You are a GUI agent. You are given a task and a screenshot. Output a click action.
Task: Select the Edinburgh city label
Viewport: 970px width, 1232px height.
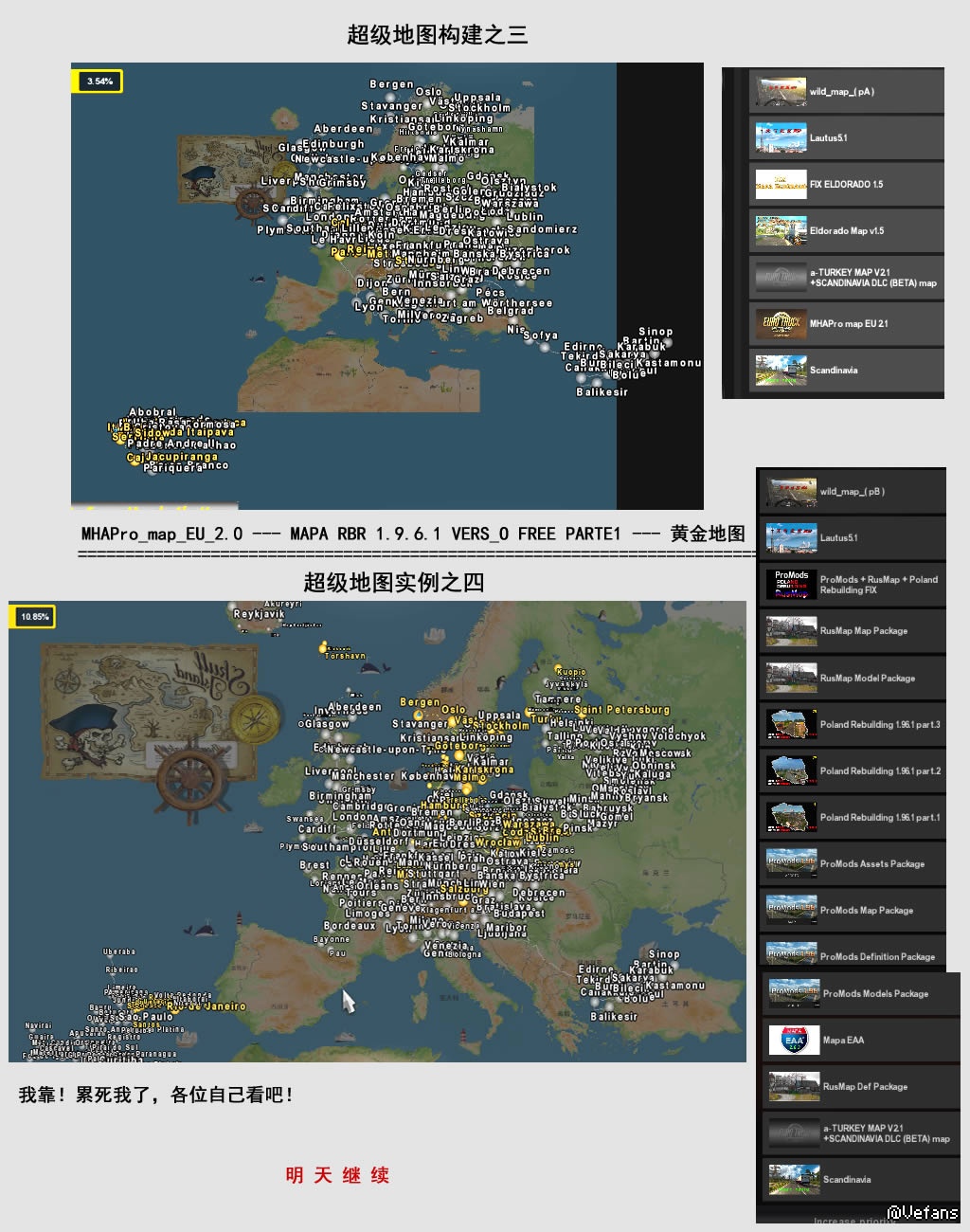(333, 144)
